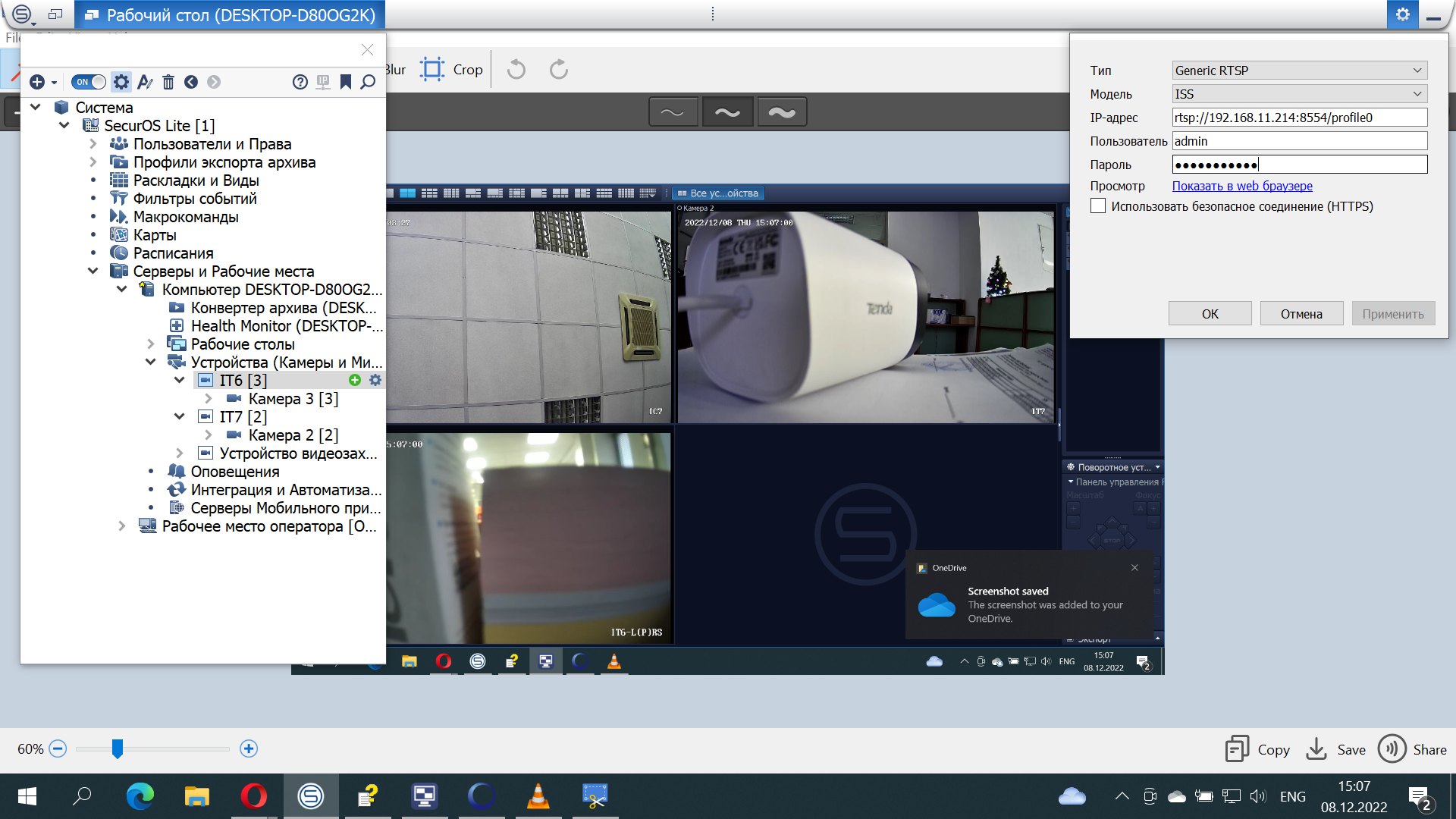The width and height of the screenshot is (1456, 819).
Task: Follow the Показать в web браузере link
Action: coord(1241,186)
